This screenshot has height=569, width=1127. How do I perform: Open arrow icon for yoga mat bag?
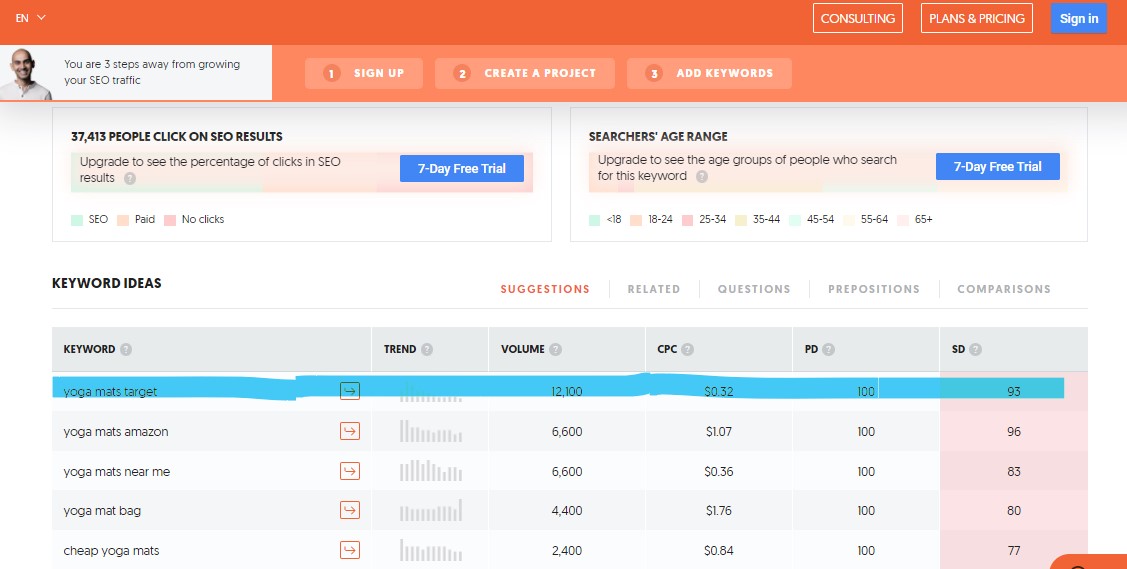[349, 510]
